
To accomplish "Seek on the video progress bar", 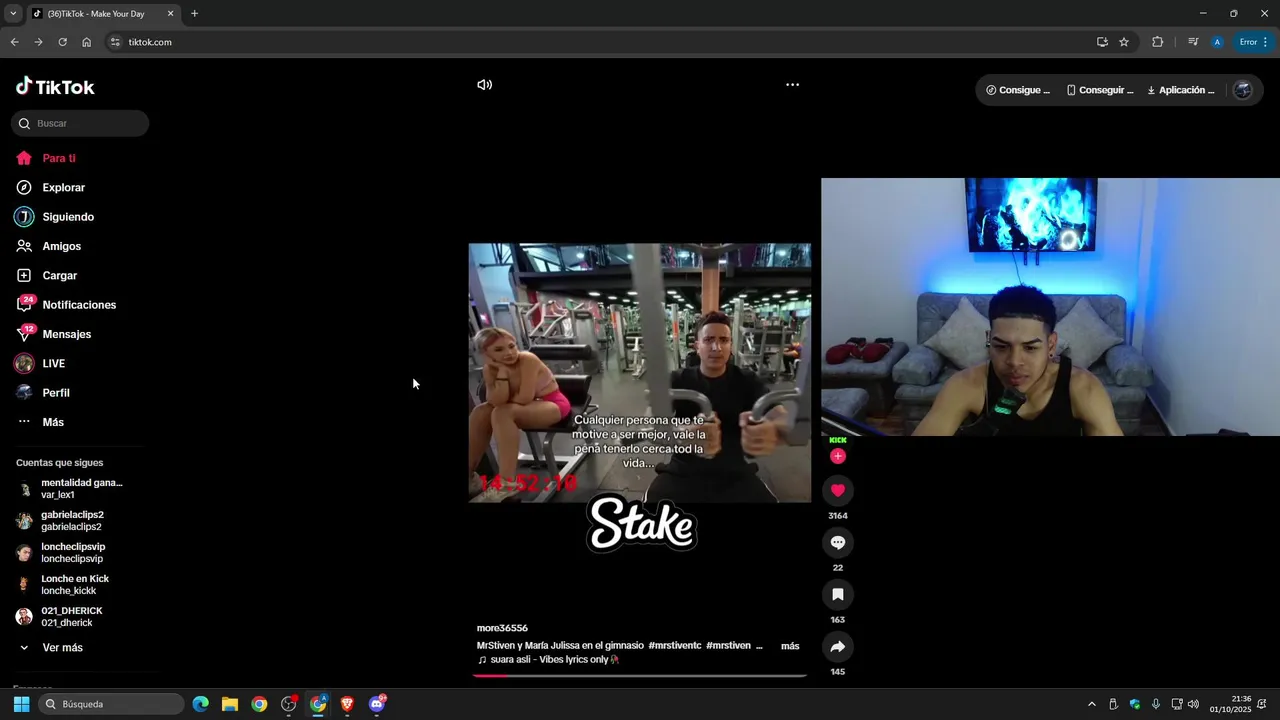I will pyautogui.click(x=640, y=676).
